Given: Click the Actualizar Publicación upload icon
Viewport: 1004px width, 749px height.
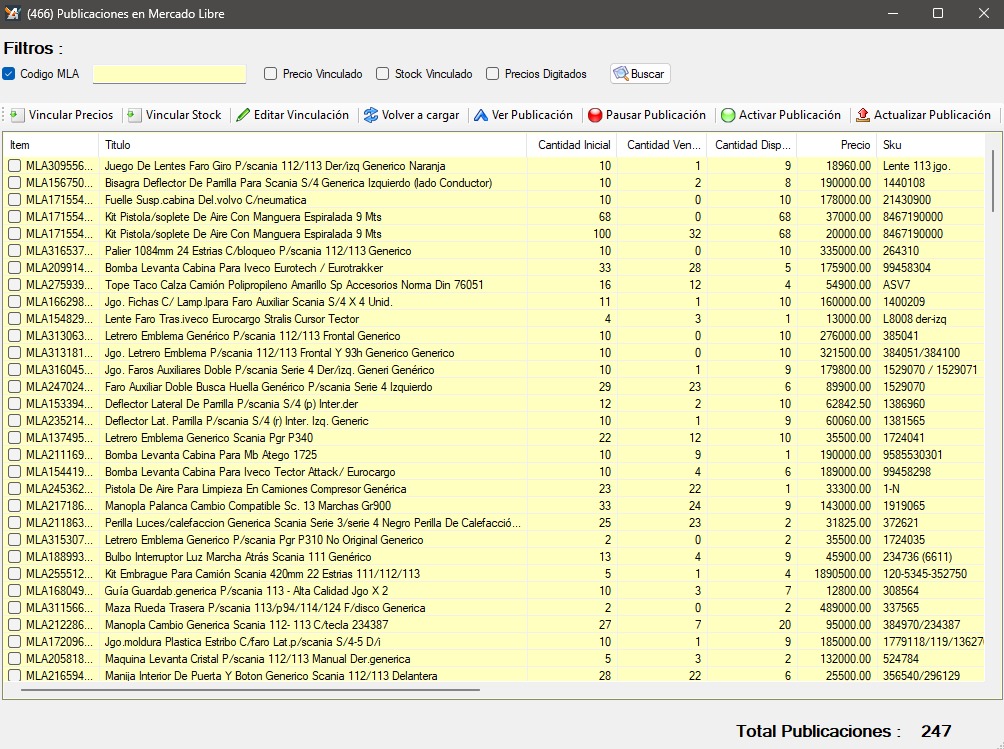Looking at the screenshot, I should (863, 115).
